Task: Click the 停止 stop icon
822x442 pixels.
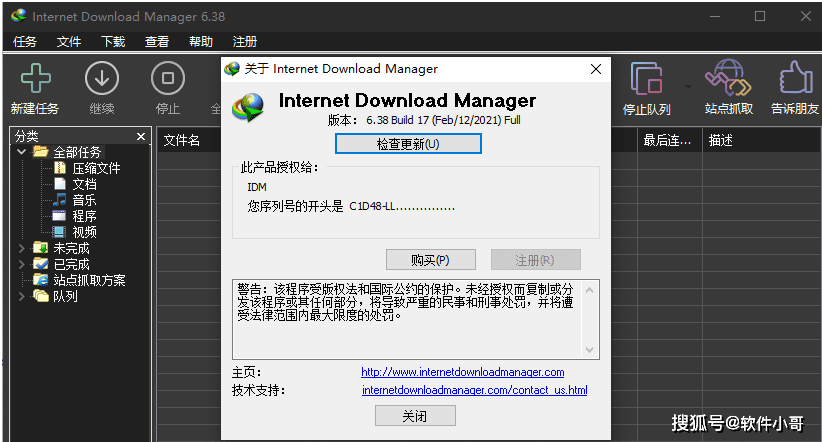Action: pyautogui.click(x=168, y=78)
